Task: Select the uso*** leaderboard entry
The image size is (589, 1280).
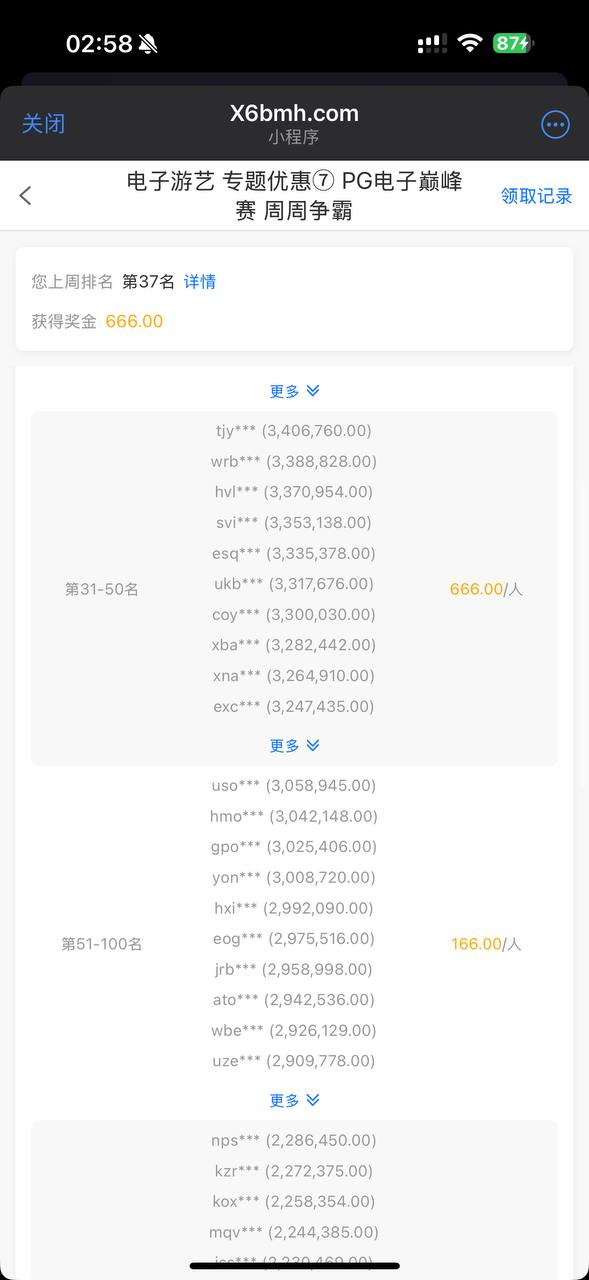Action: (294, 785)
